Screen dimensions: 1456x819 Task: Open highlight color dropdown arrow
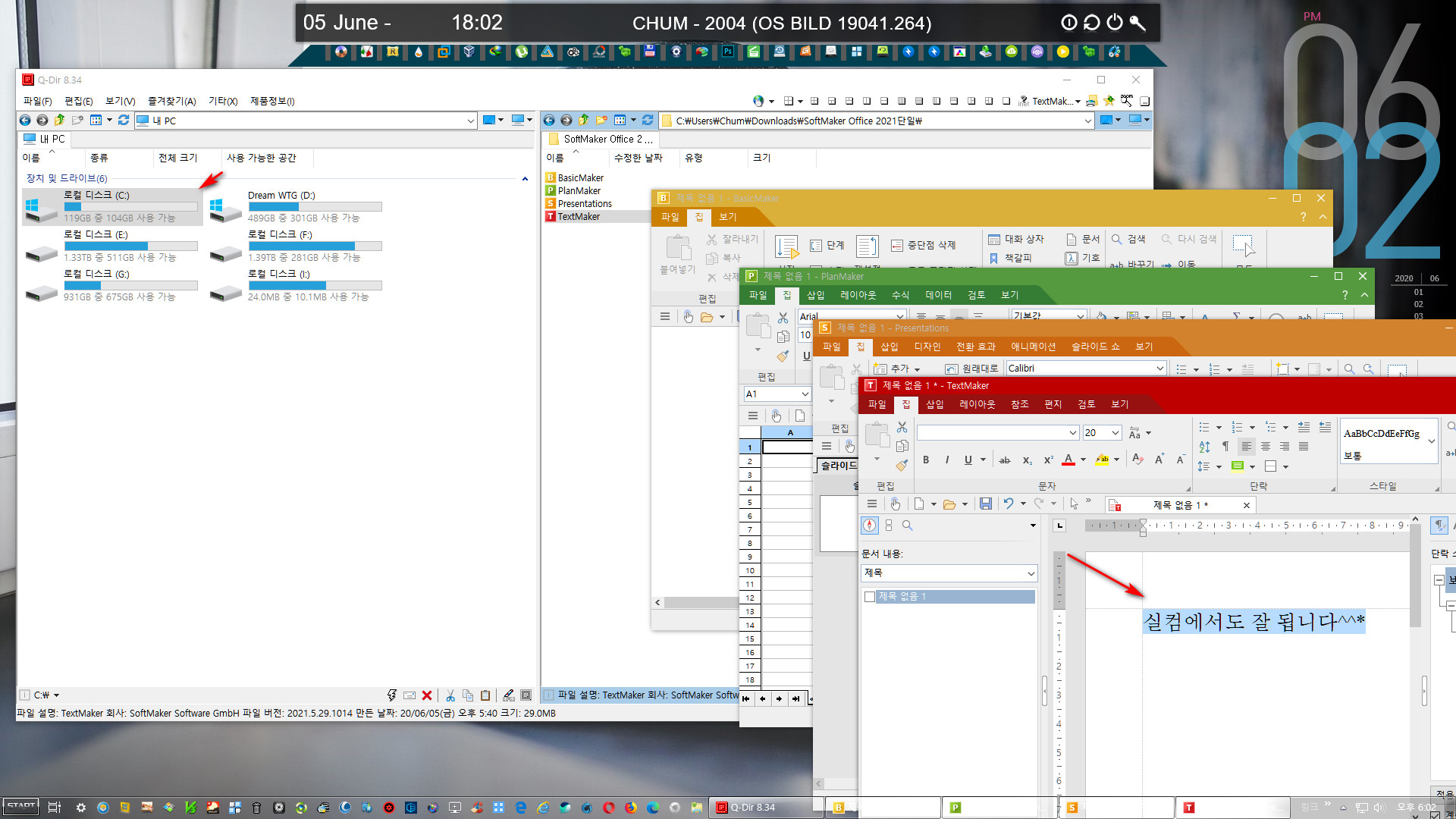tap(1117, 460)
